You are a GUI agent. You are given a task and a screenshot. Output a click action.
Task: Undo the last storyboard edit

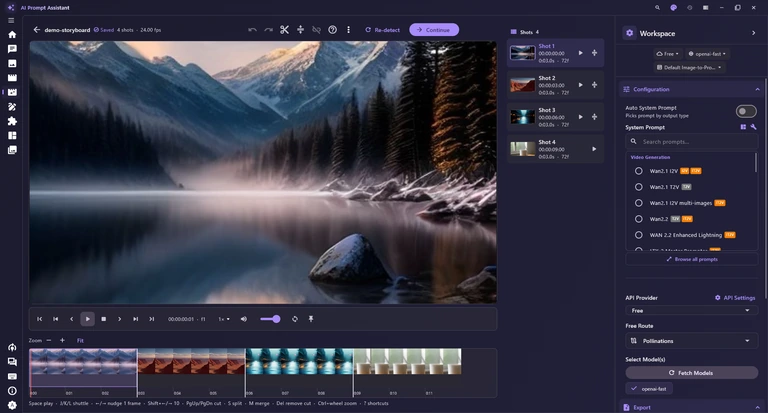coord(252,30)
